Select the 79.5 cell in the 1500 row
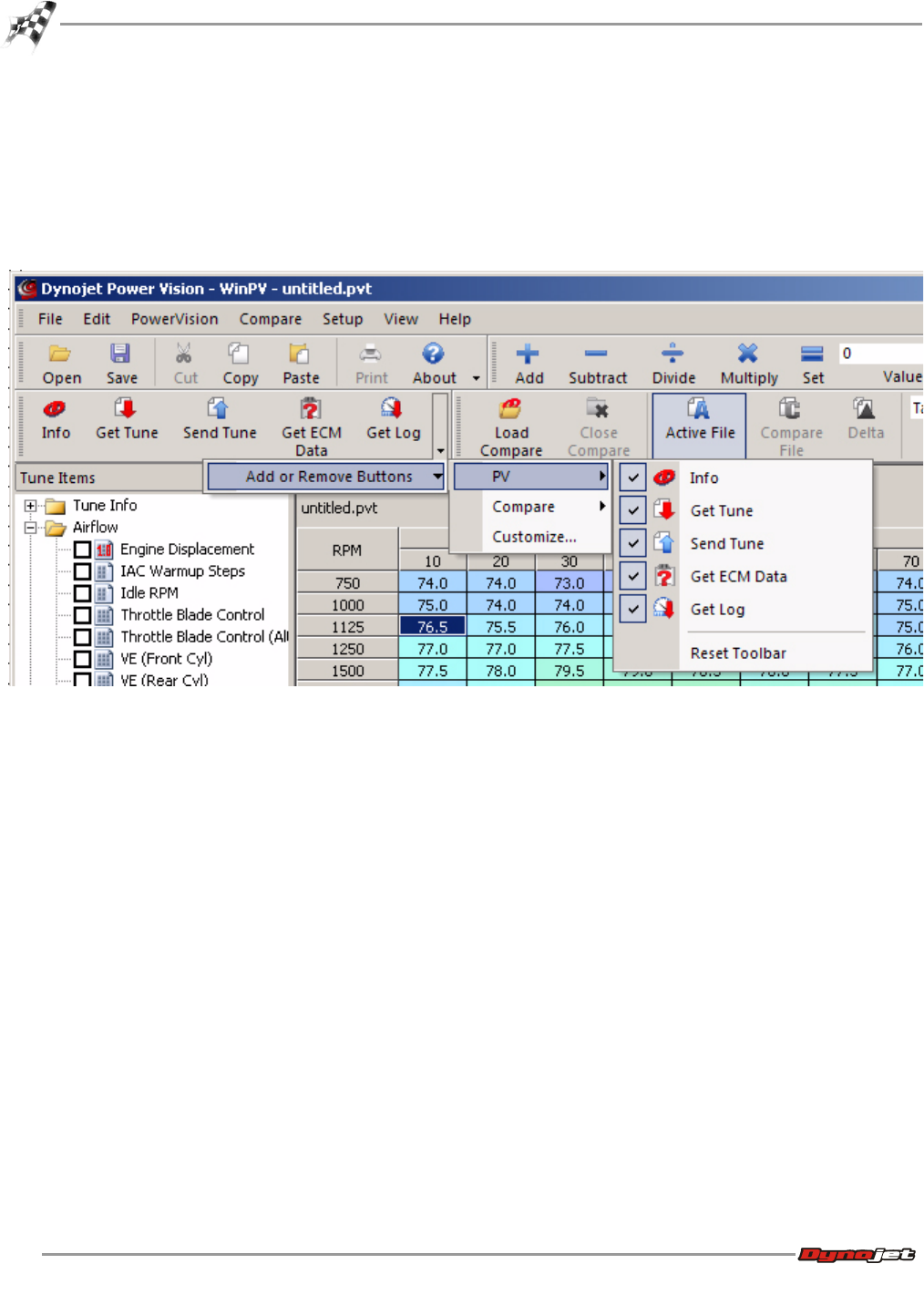Image resolution: width=924 pixels, height=1305 pixels. 570,671
